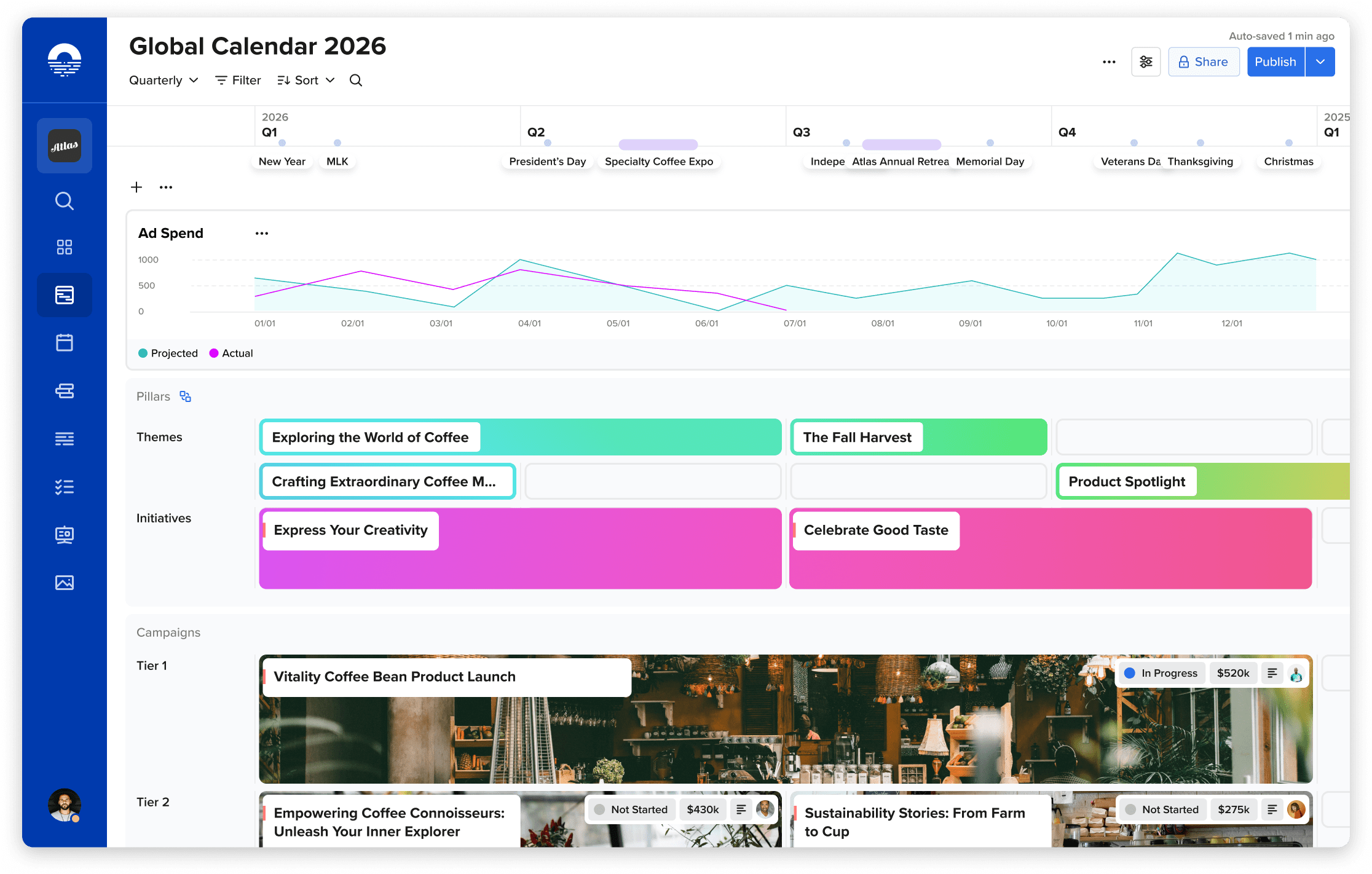Screen dimensions: 1372x874
Task: Open the Sort dropdown
Action: coord(306,81)
